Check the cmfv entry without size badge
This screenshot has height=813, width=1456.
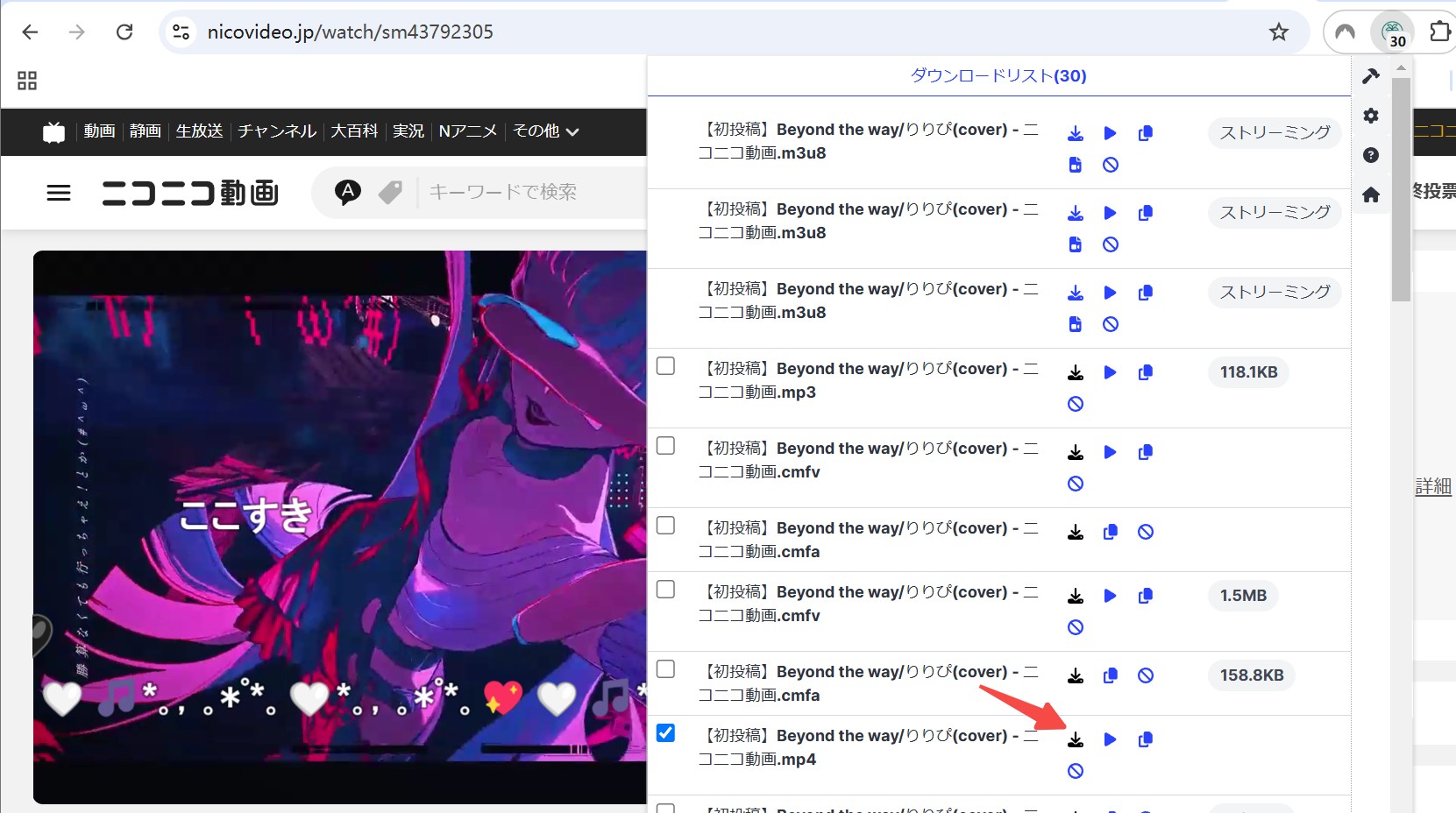pyautogui.click(x=666, y=445)
